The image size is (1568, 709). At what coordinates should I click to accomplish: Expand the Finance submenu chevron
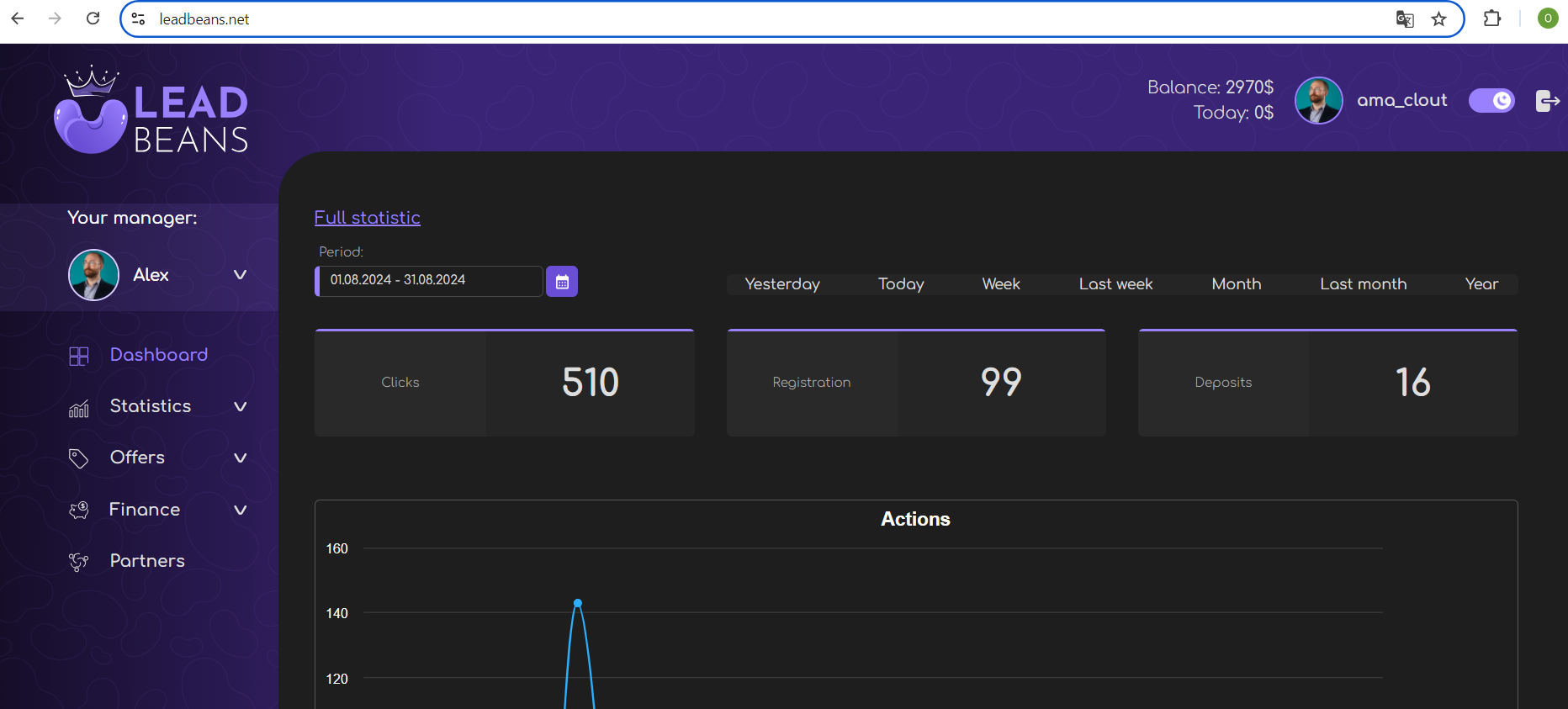(240, 510)
